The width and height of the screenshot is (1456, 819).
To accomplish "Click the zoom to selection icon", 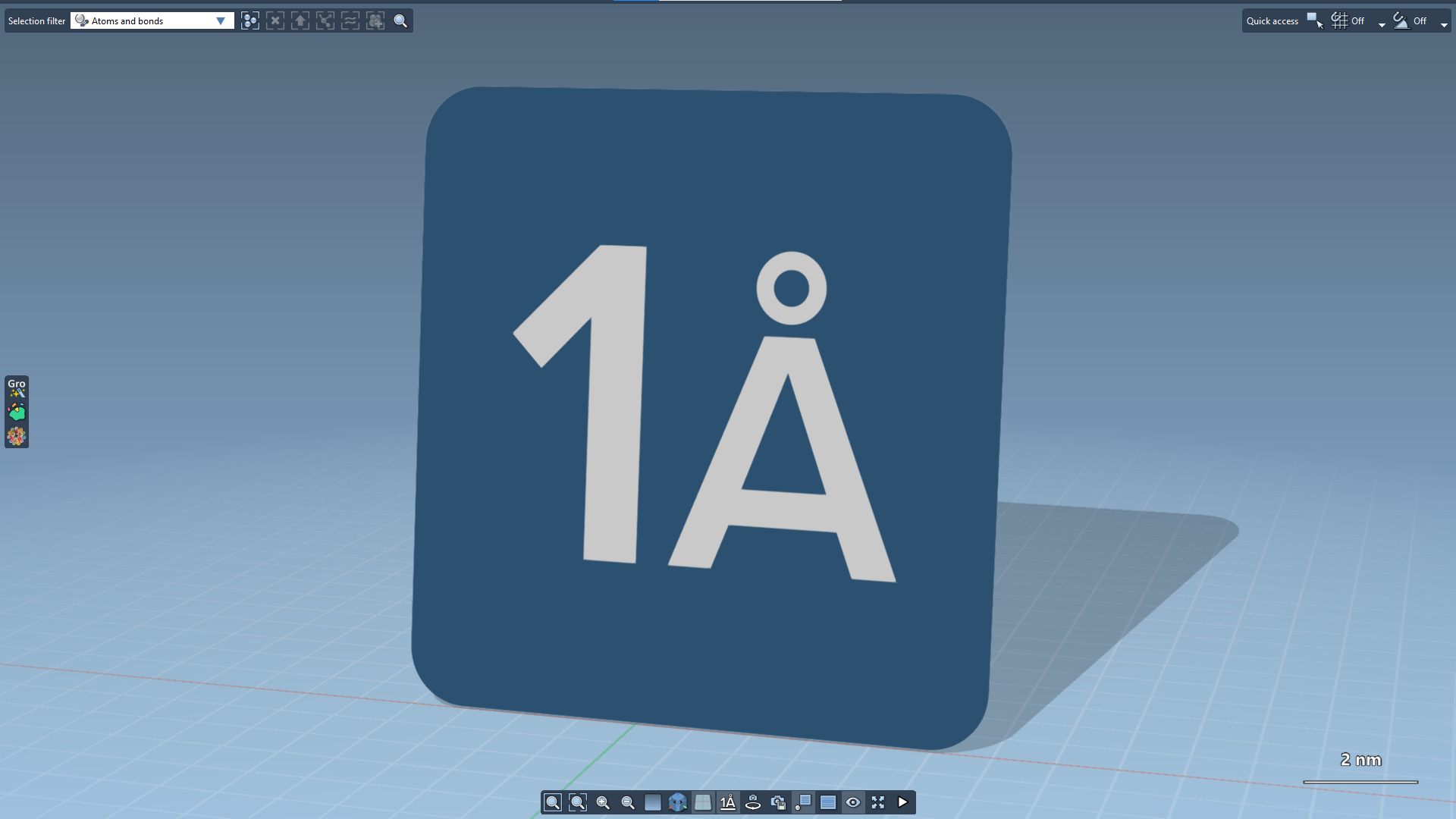I will (578, 802).
